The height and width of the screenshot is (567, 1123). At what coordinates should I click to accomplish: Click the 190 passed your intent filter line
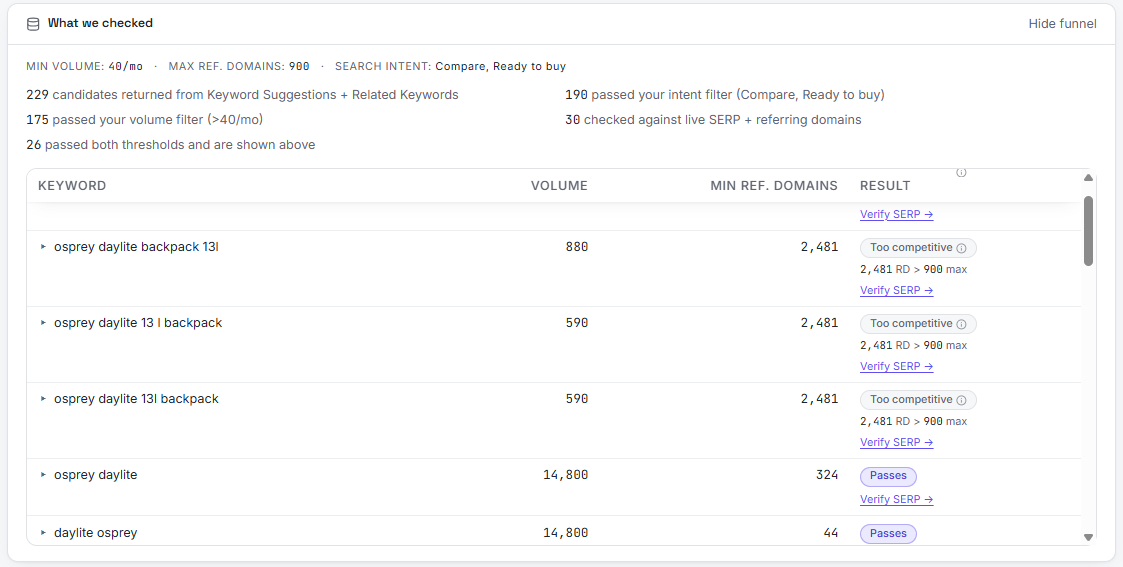pyautogui.click(x=725, y=94)
